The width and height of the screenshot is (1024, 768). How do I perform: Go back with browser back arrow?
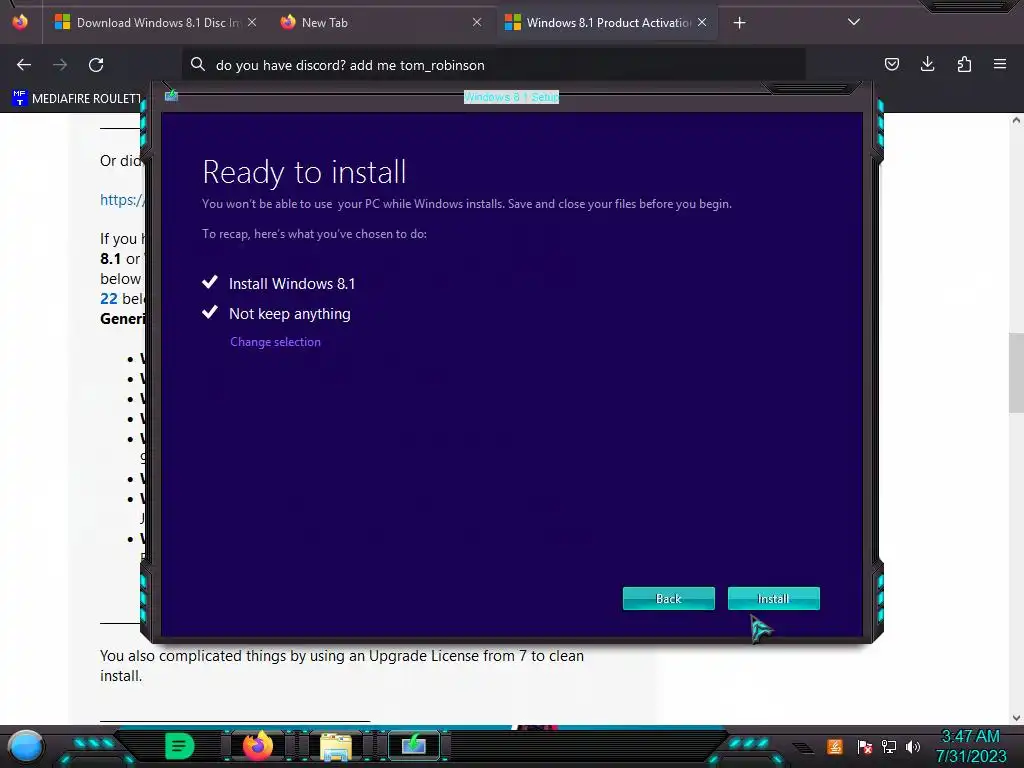click(x=24, y=65)
